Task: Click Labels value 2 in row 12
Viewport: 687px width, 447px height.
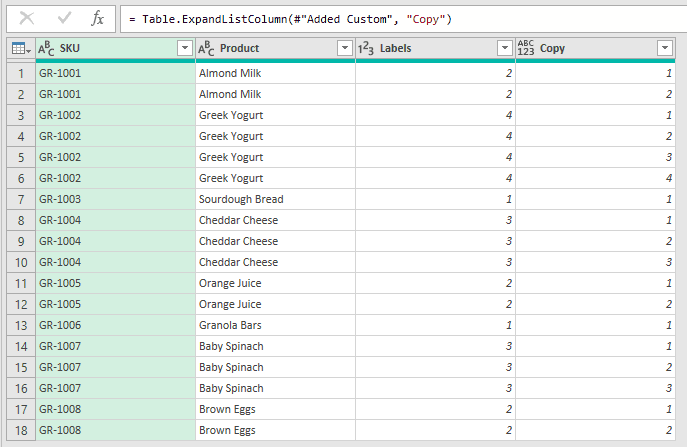Action: [x=435, y=305]
